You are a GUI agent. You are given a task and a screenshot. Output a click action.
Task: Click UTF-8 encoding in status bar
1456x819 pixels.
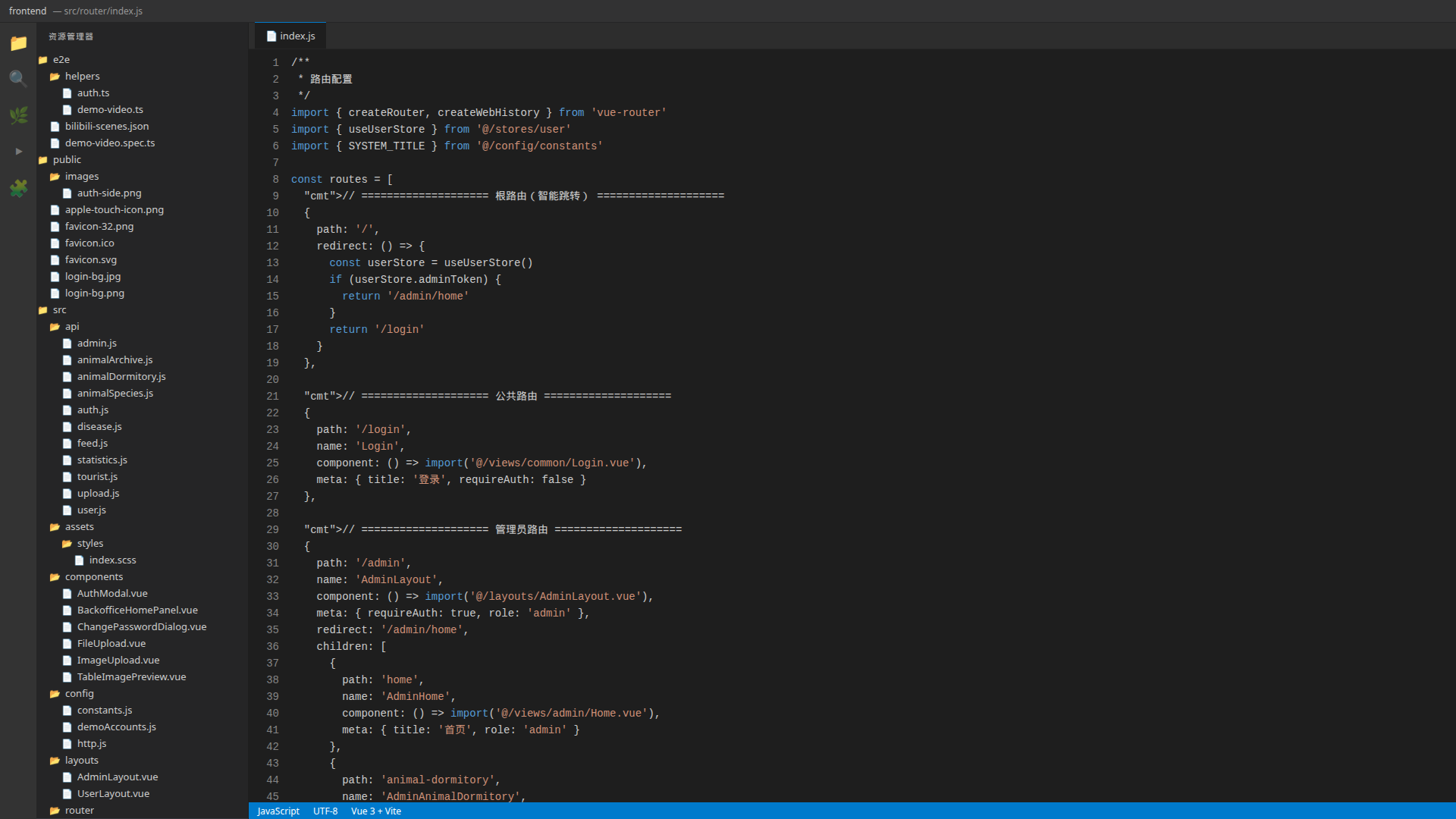click(x=325, y=811)
